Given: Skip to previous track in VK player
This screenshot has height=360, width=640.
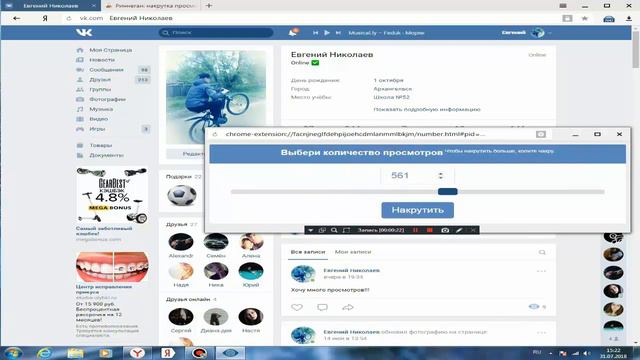Looking at the screenshot, I should pyautogui.click(x=316, y=33).
